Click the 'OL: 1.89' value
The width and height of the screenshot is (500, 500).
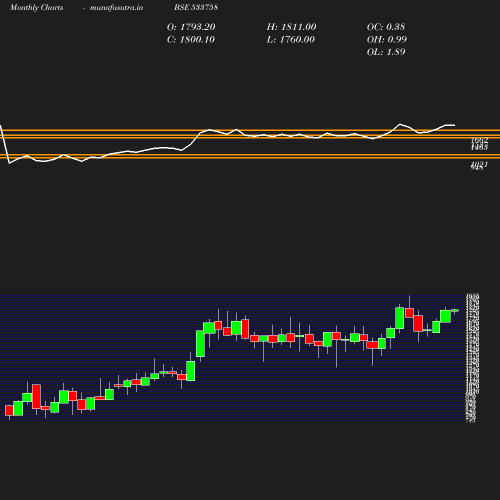coord(386,52)
